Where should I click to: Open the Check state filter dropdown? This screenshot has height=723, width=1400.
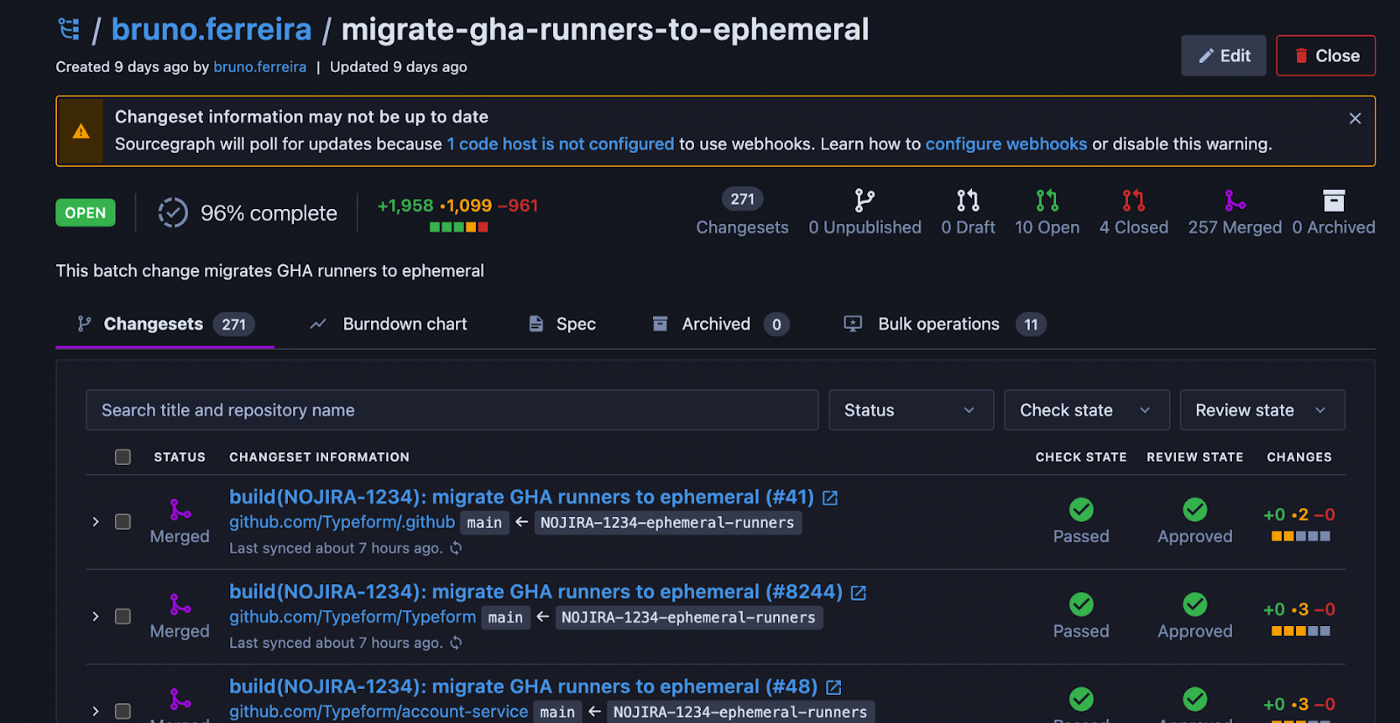point(1087,410)
